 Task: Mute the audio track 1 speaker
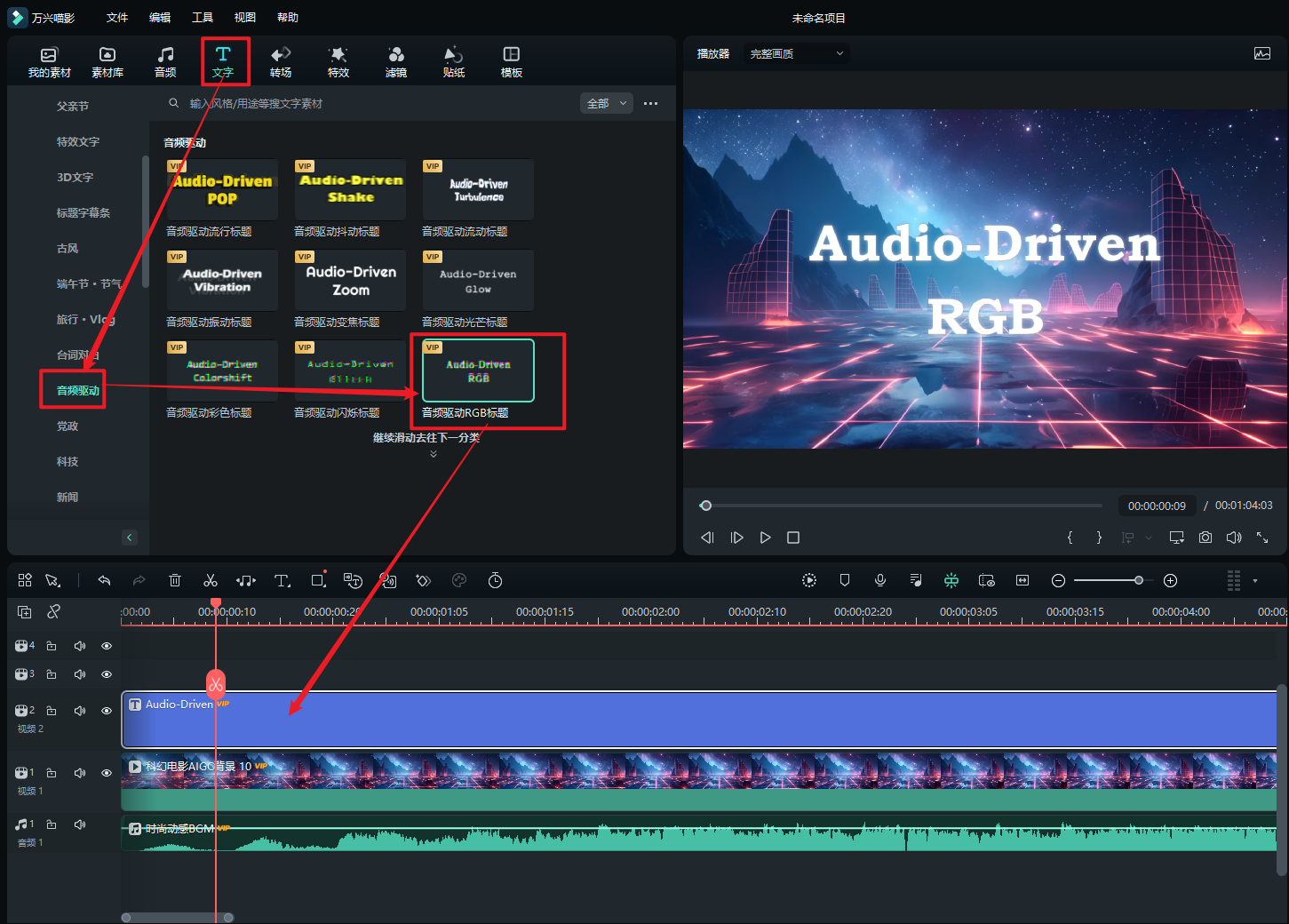(80, 824)
